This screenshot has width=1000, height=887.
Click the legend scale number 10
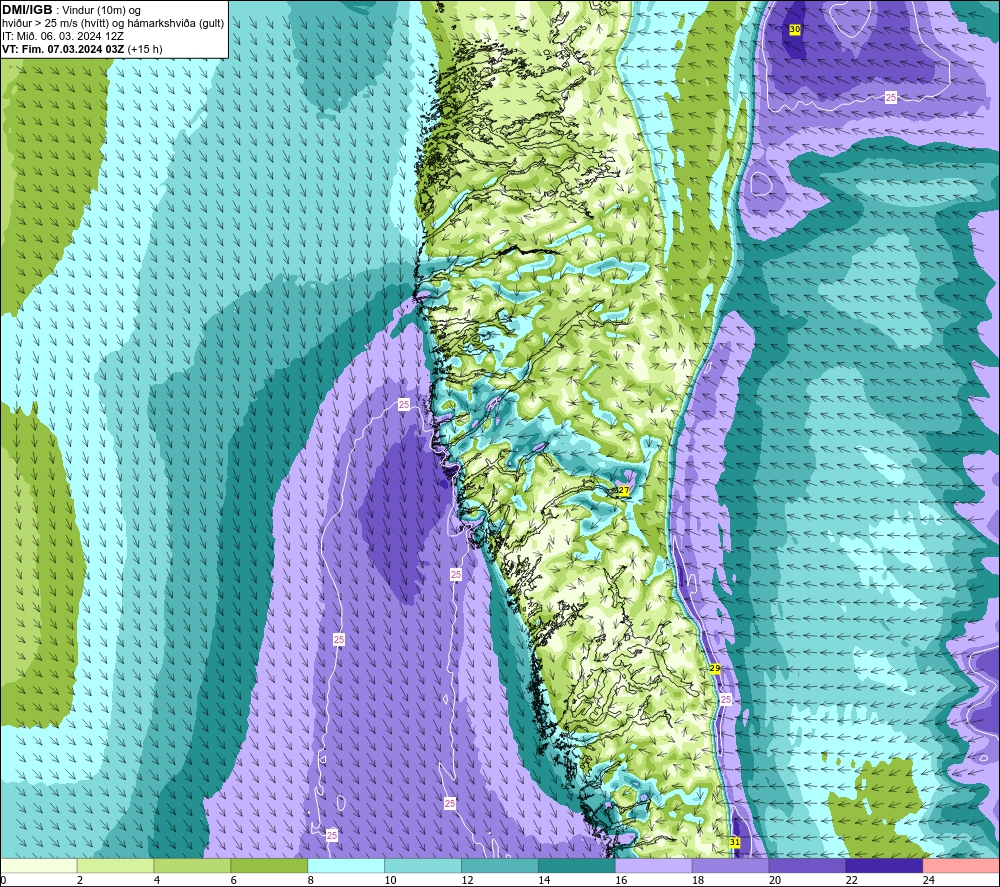click(x=390, y=880)
